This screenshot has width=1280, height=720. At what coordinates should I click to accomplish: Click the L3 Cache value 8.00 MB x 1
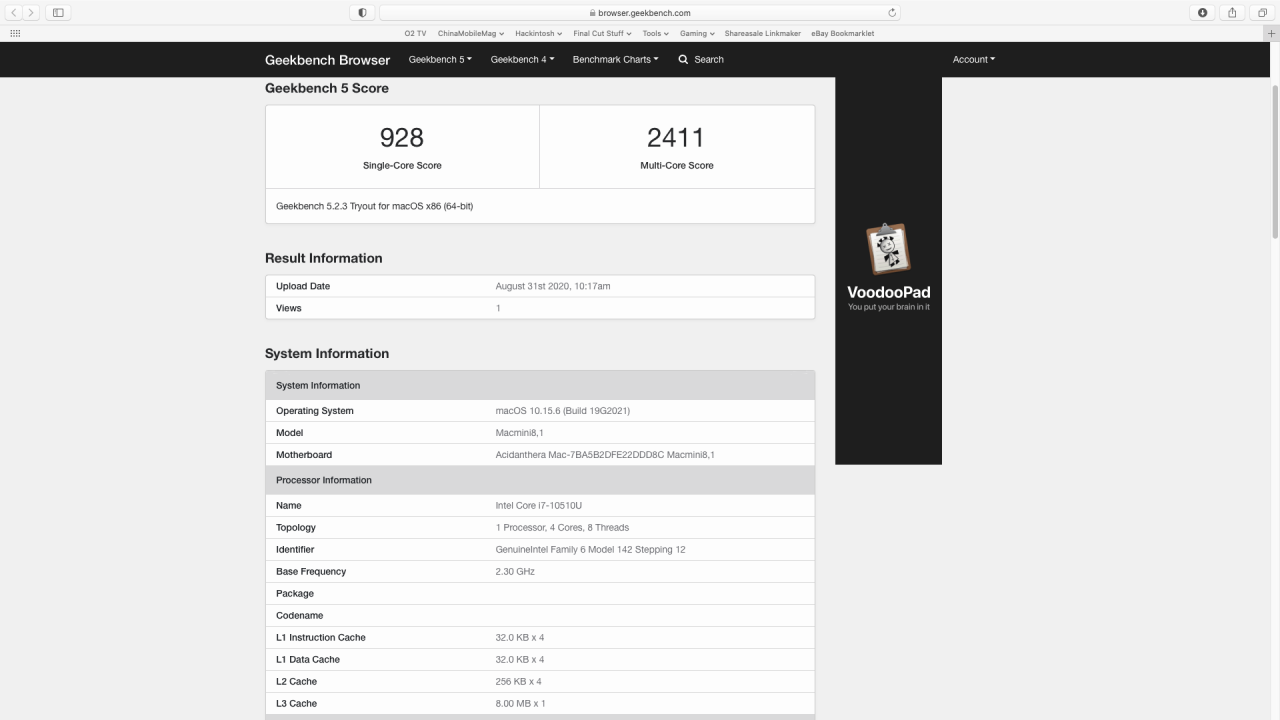(521, 704)
